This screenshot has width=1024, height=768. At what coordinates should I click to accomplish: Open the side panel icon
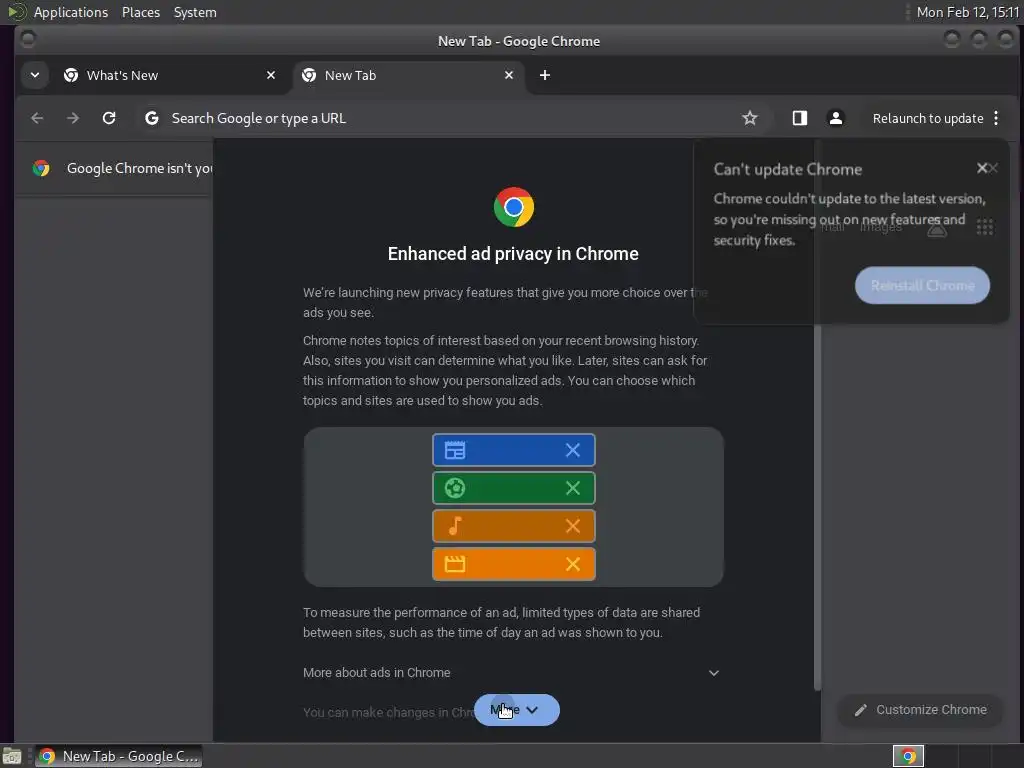point(800,118)
